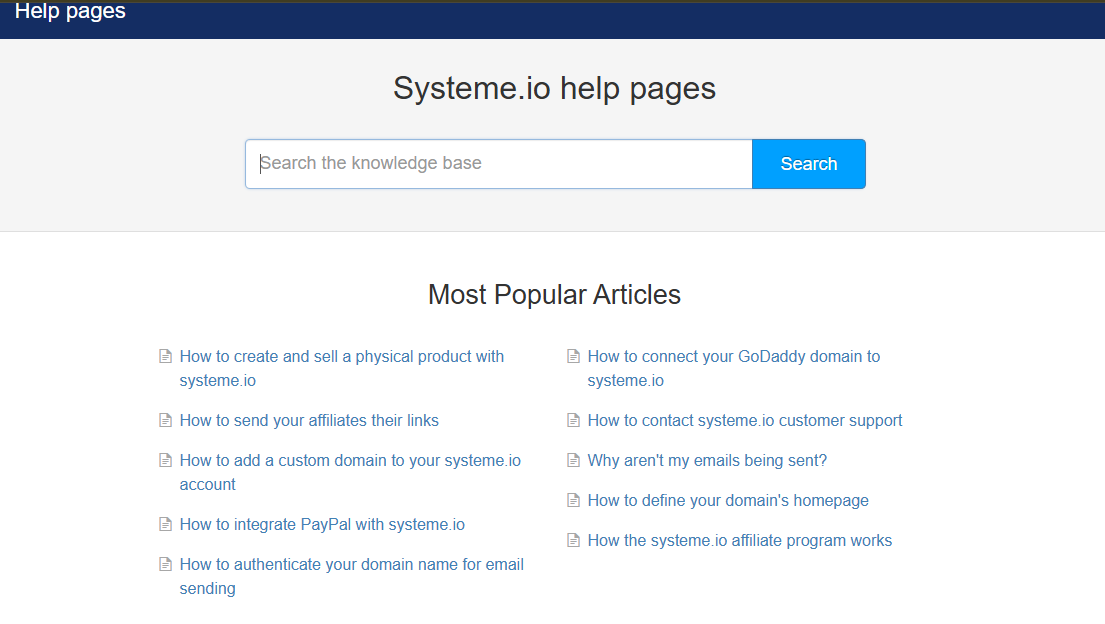This screenshot has height=624, width=1105.
Task: Open "How to send your affiliates their links"
Action: 308,420
